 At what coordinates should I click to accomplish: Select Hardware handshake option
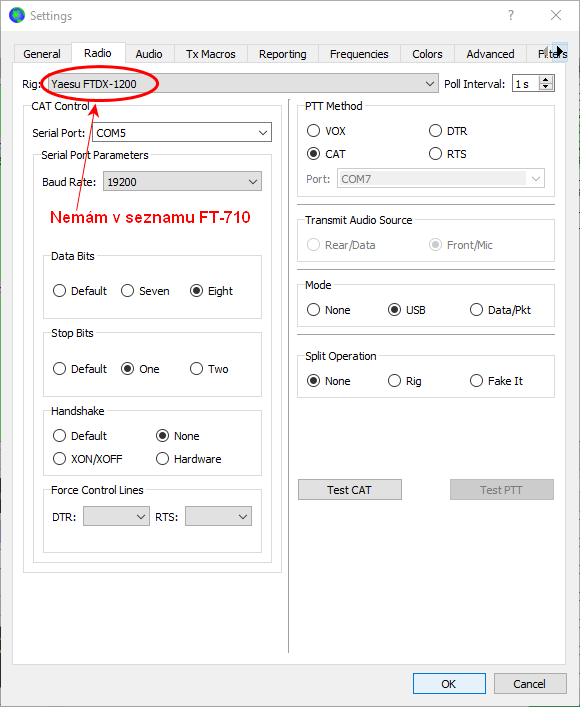pyautogui.click(x=162, y=459)
